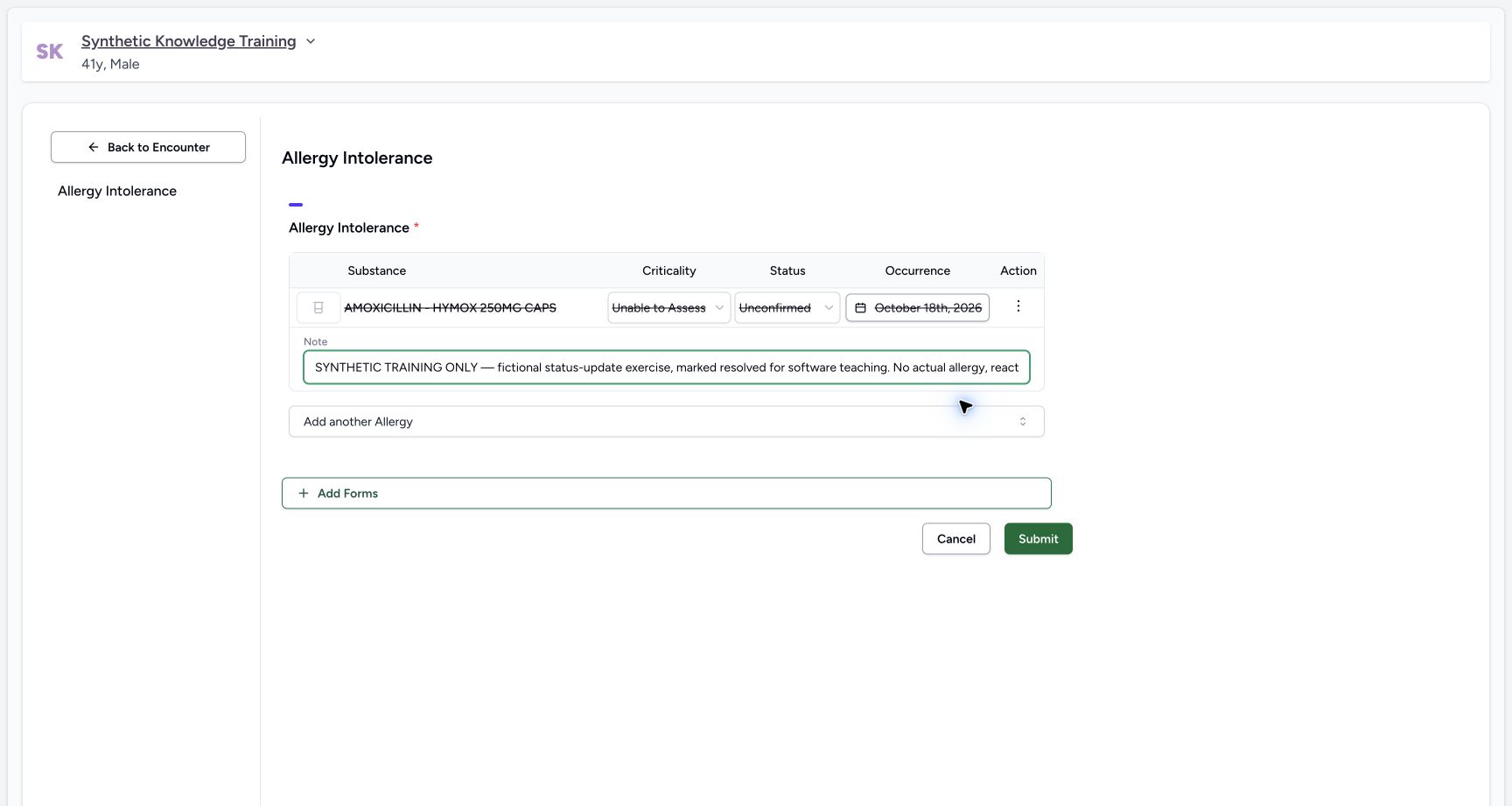The width and height of the screenshot is (1512, 806).
Task: Click the 41y, Male patient details text
Action: coord(110,64)
